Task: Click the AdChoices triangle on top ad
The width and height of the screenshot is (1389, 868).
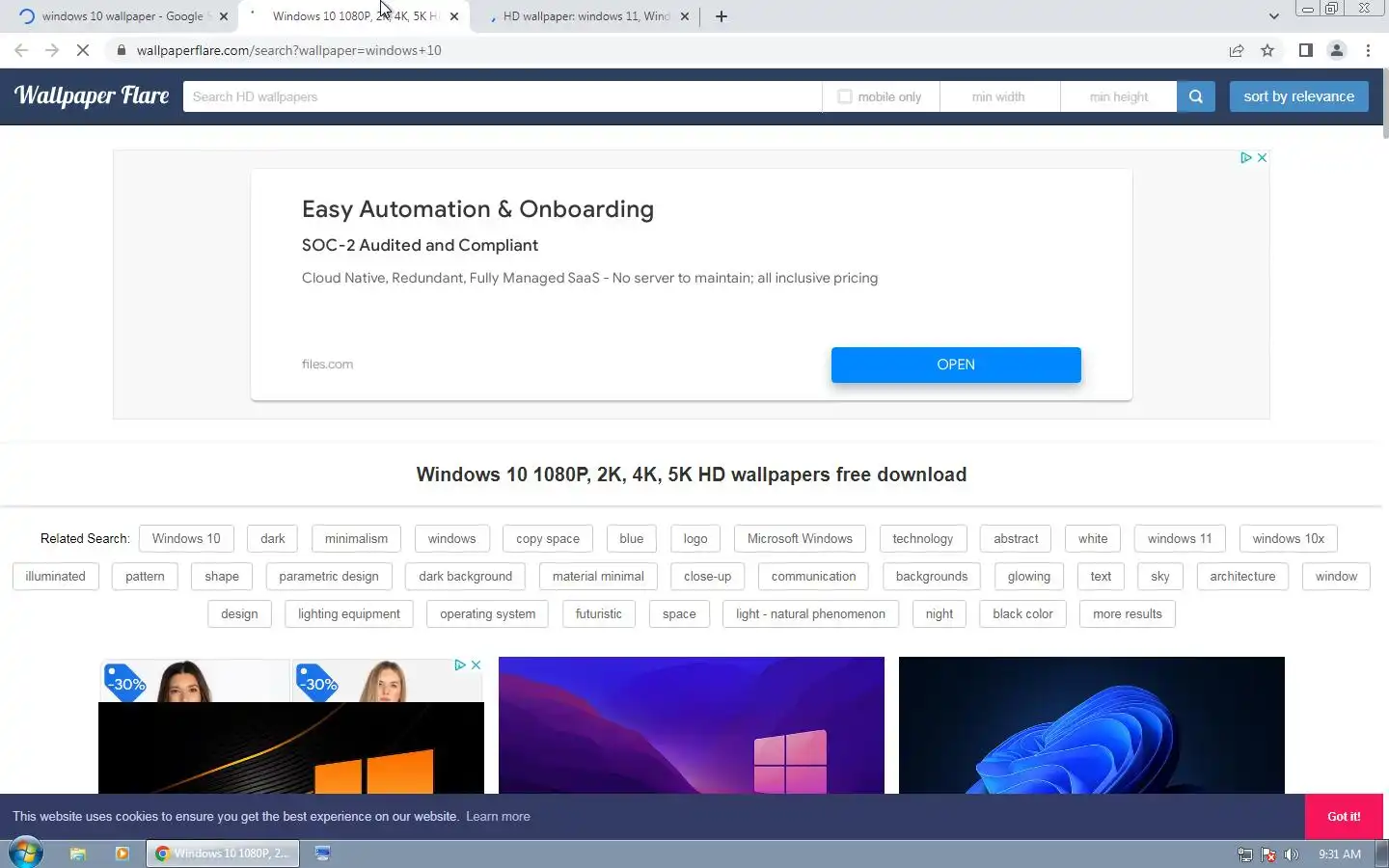Action: [x=1245, y=157]
